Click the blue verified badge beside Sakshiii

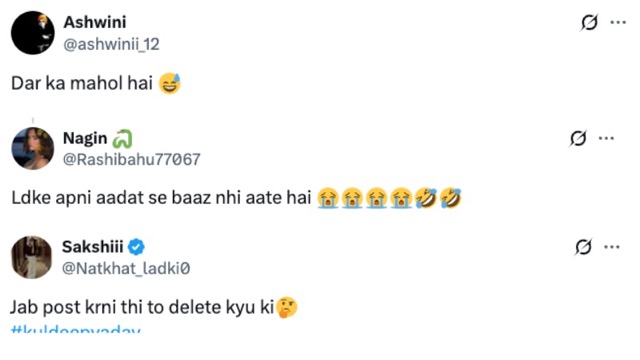(x=136, y=247)
